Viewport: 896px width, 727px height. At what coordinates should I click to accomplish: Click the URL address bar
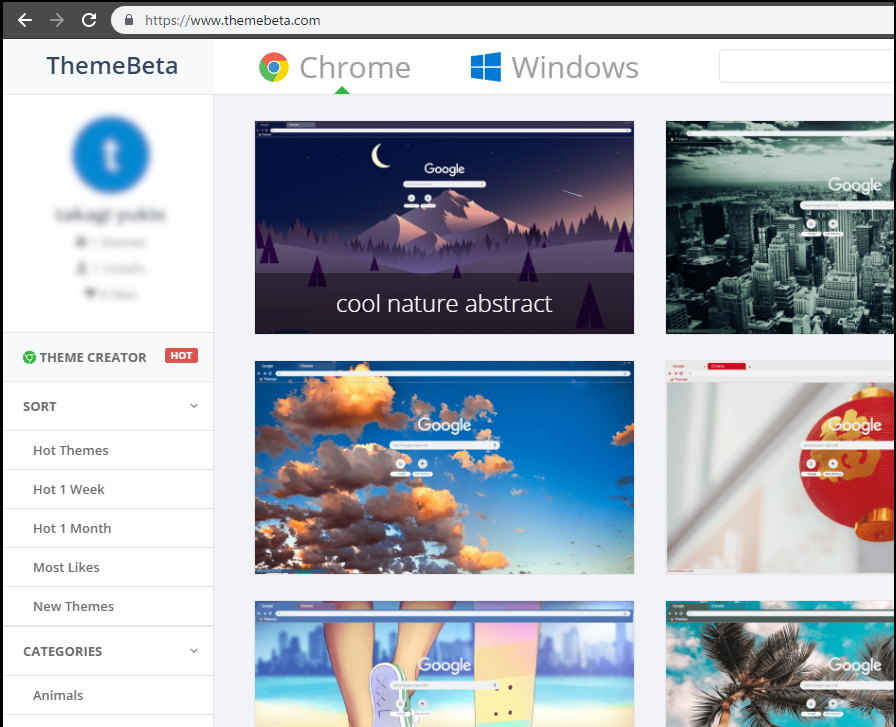click(x=503, y=21)
